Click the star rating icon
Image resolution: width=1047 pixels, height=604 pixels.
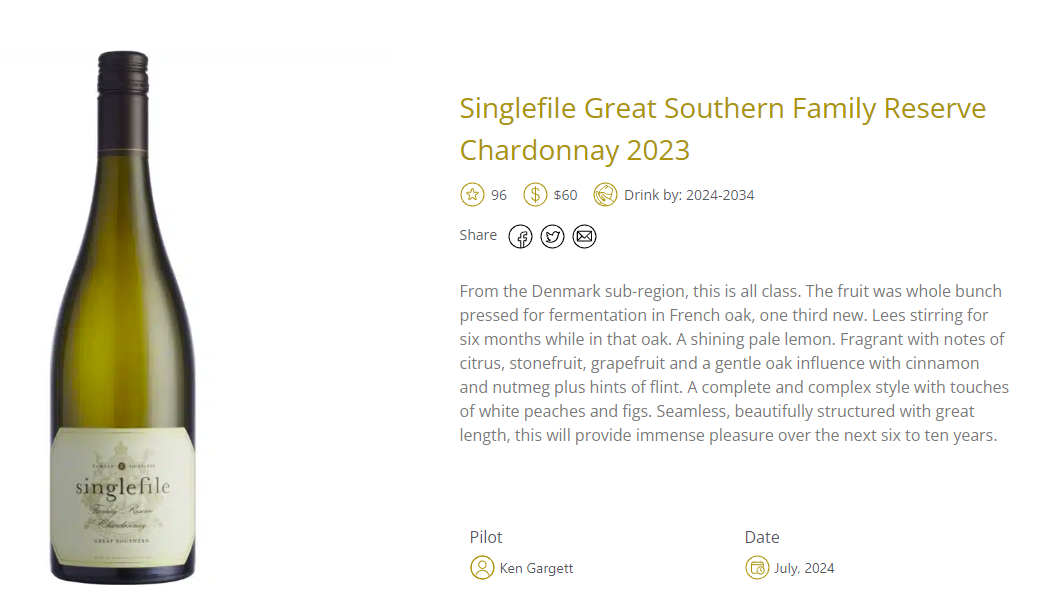pos(472,195)
